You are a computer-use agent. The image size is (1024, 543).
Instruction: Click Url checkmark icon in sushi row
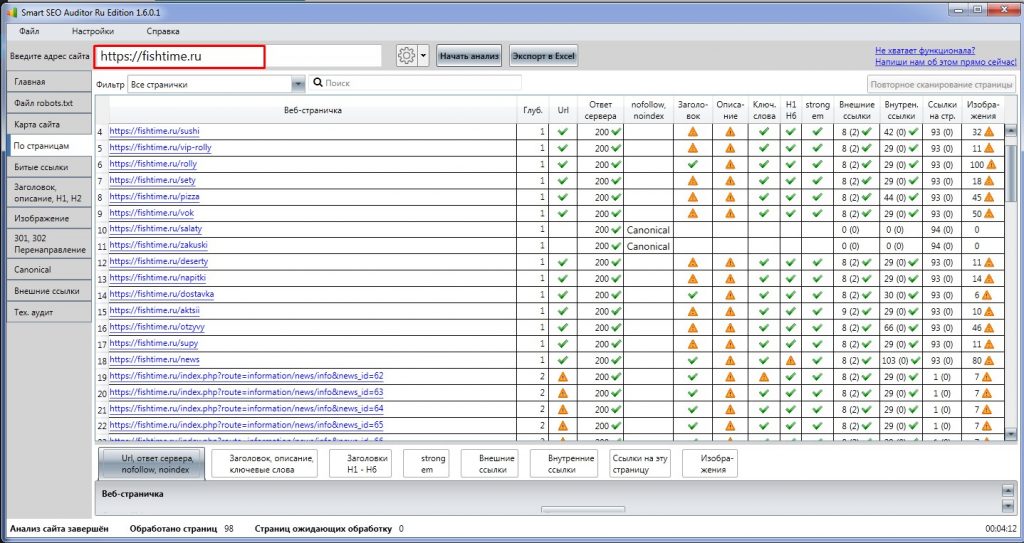(x=562, y=131)
